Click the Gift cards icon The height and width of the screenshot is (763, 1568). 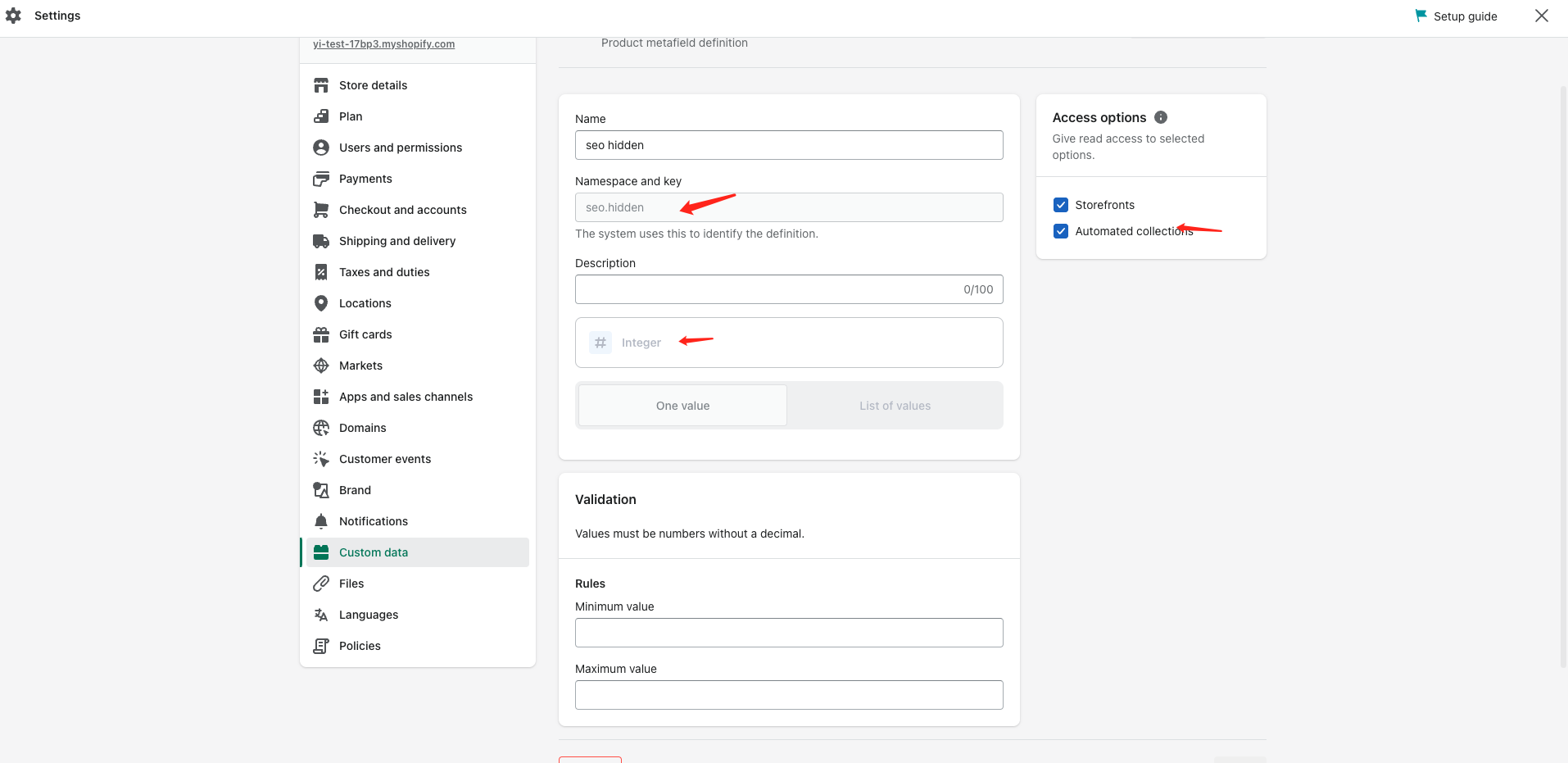(x=321, y=334)
